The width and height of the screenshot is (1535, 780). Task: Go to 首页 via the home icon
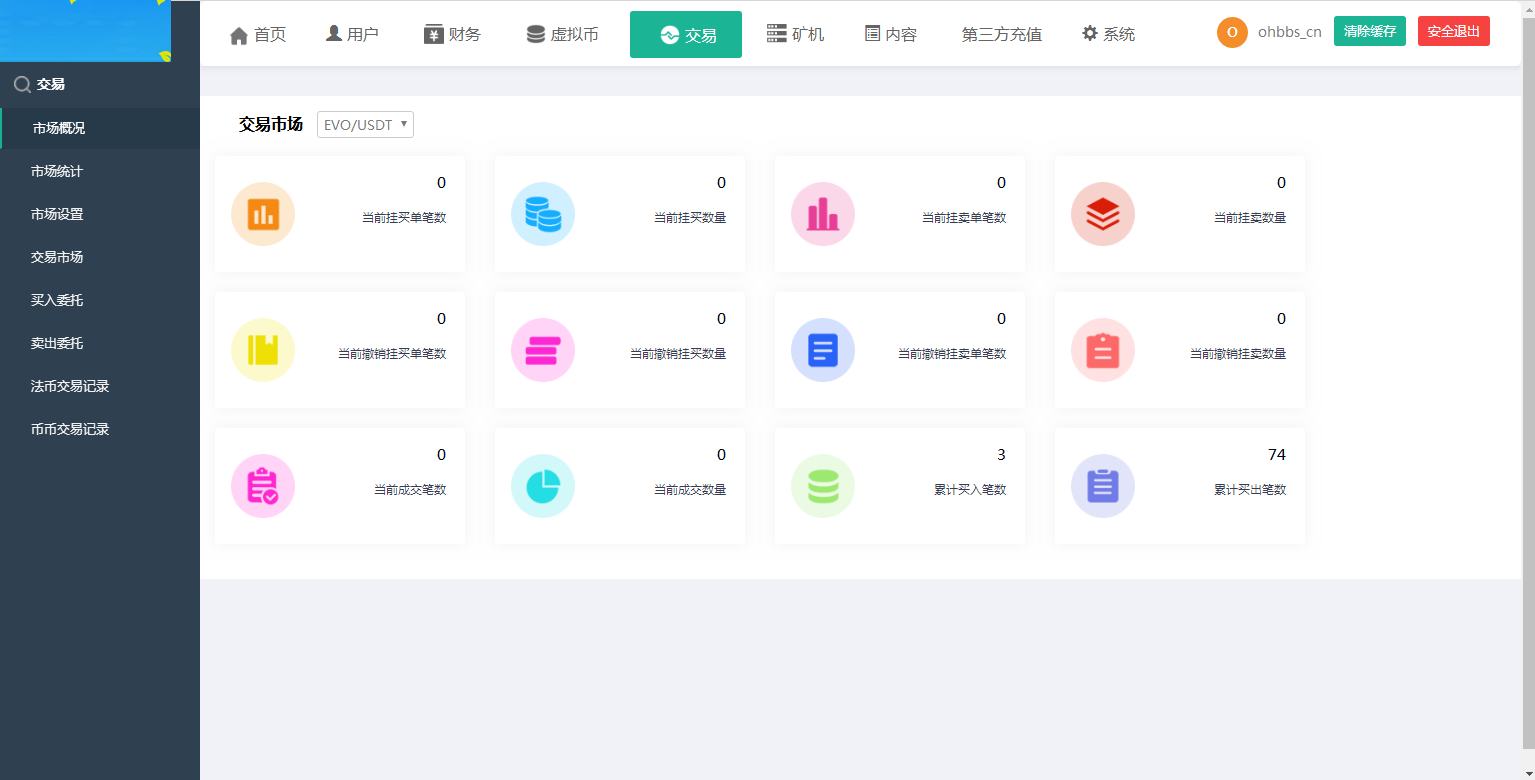tap(257, 33)
